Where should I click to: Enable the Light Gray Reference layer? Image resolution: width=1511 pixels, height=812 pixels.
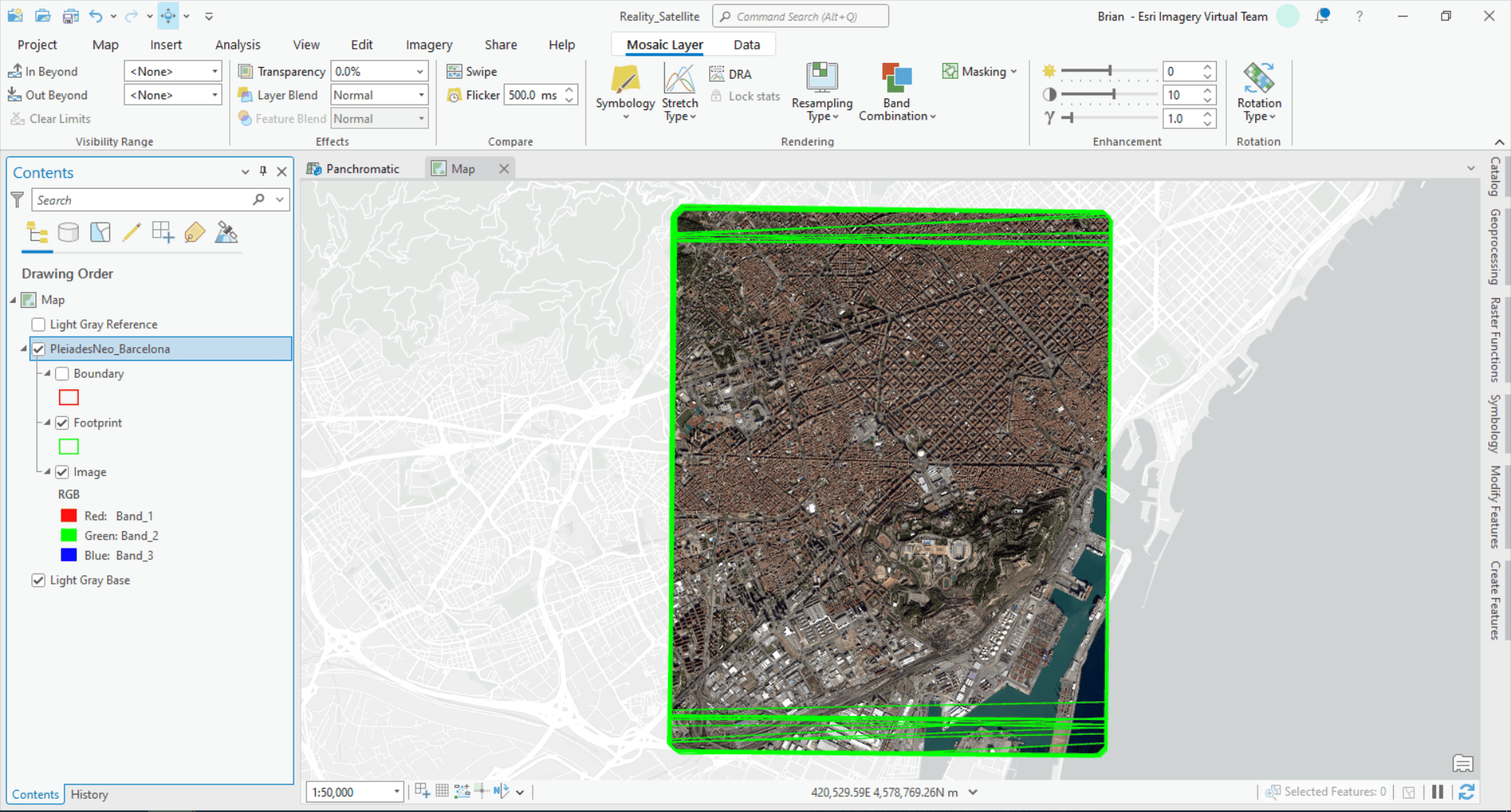point(38,324)
